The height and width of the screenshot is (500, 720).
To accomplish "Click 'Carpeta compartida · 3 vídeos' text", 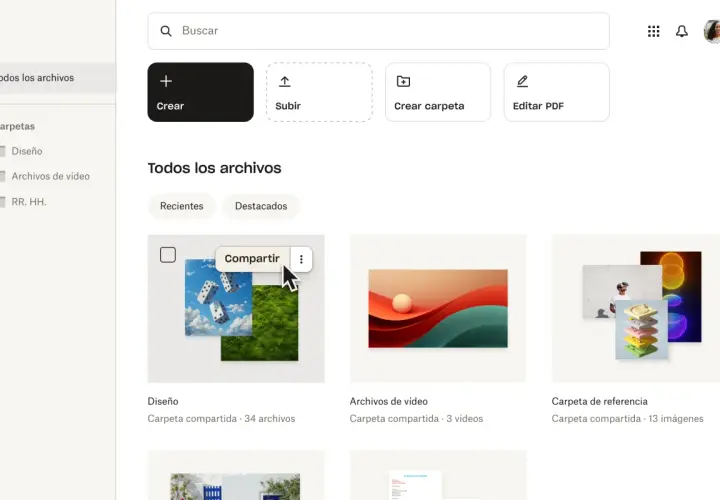I will point(416,419).
